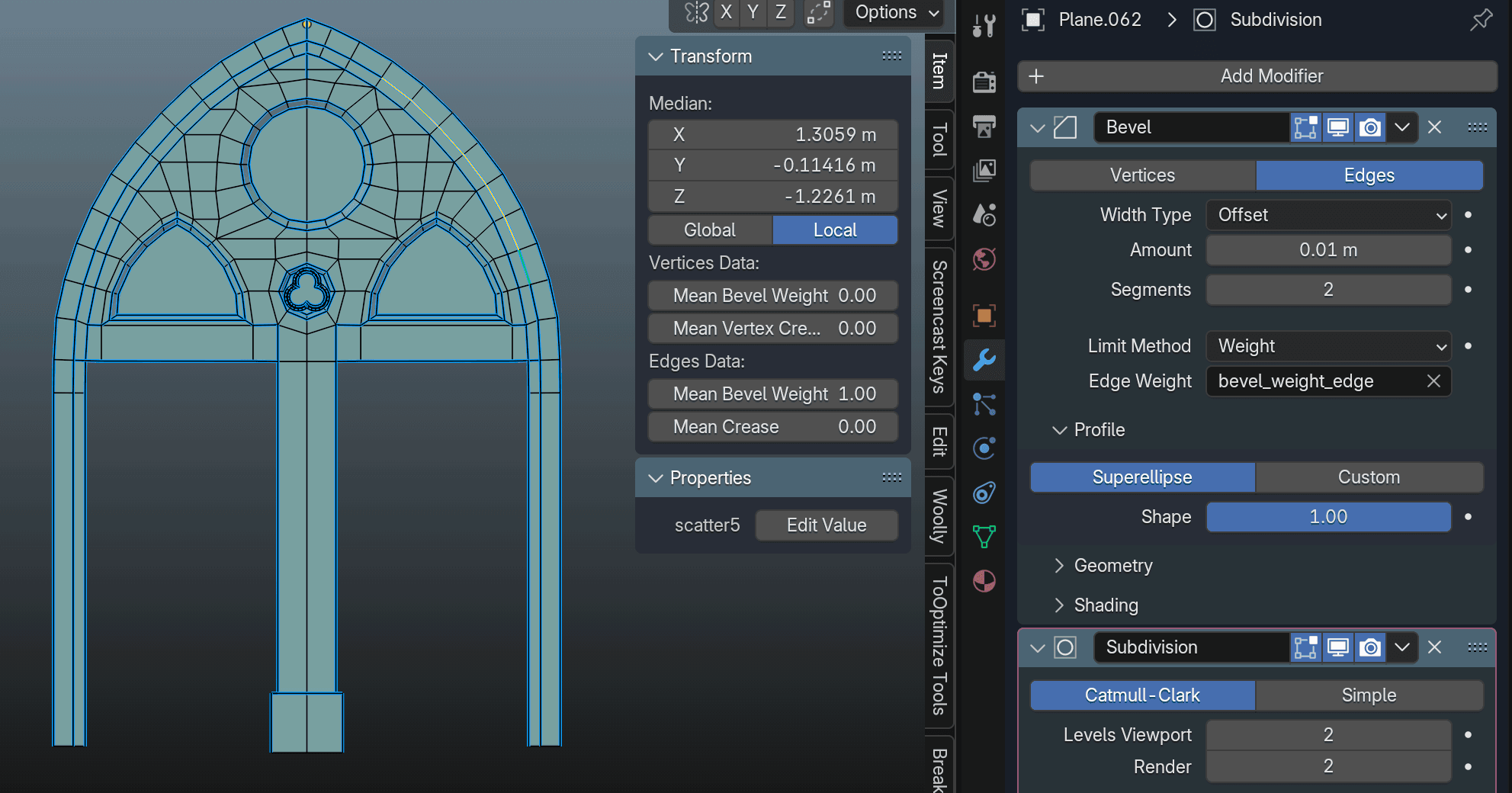Remove the Bevel modifier with X
This screenshot has height=793, width=1512.
point(1434,127)
